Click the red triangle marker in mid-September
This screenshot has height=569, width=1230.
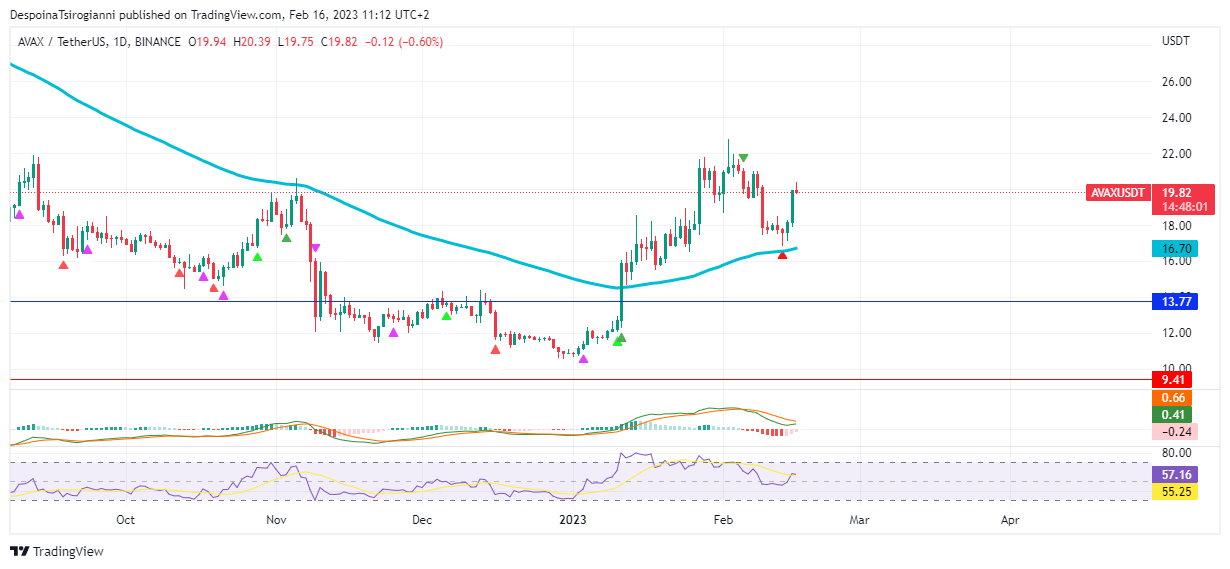tap(64, 264)
